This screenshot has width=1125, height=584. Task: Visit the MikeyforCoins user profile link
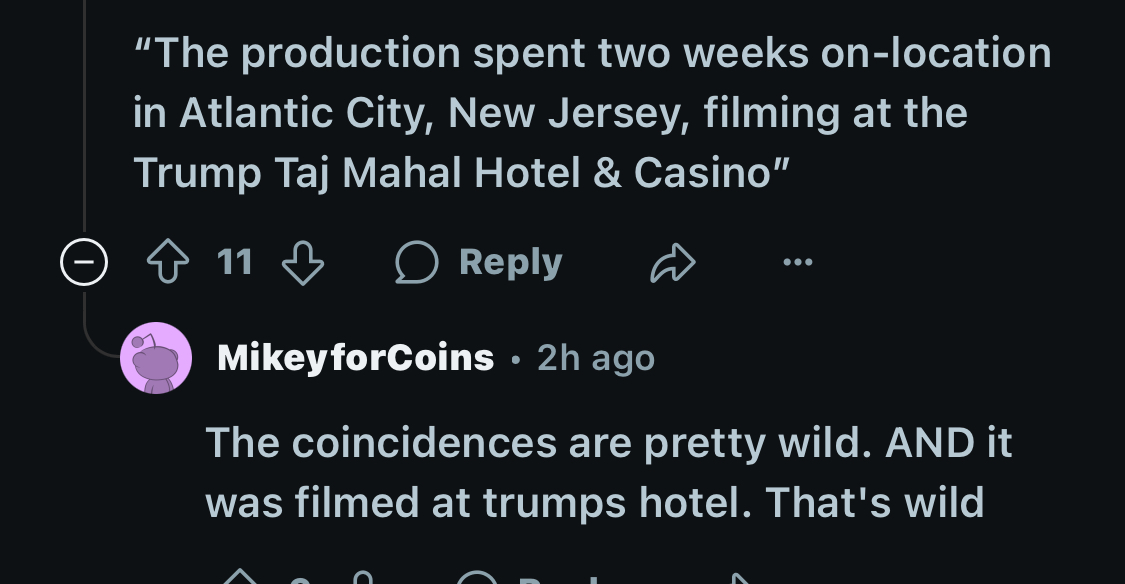[x=355, y=357]
